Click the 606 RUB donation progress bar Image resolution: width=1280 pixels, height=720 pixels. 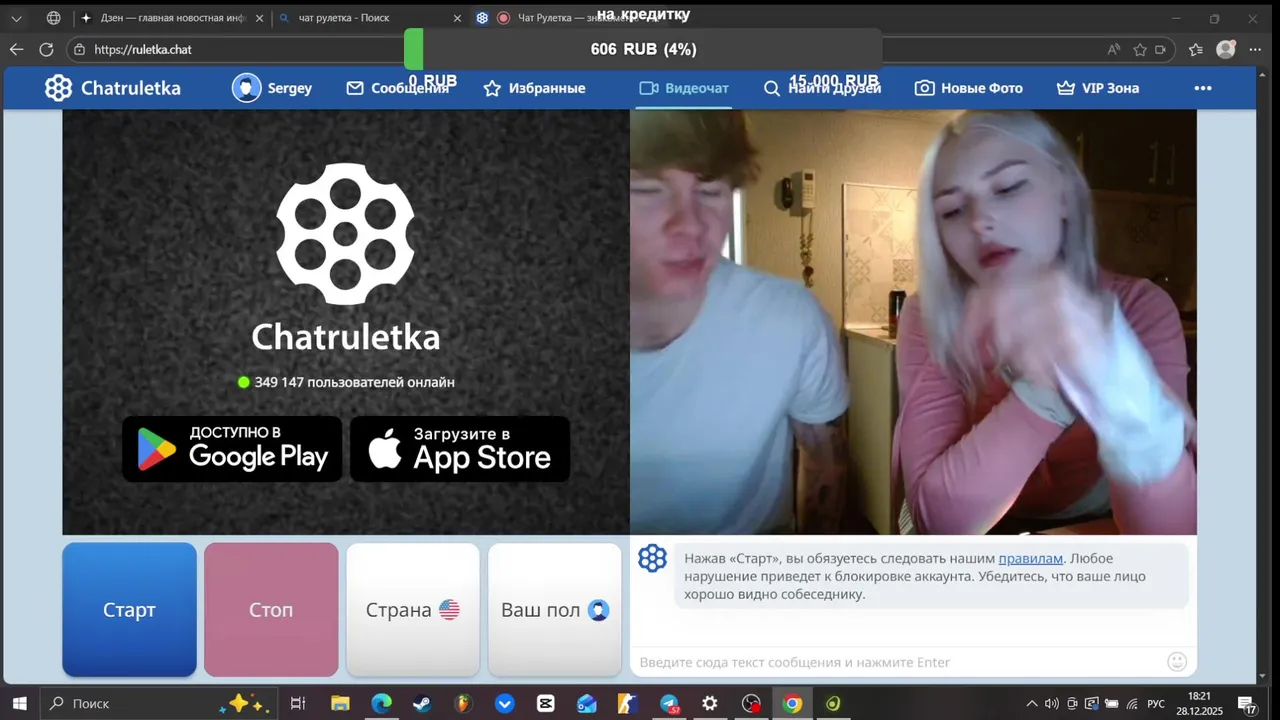[643, 49]
